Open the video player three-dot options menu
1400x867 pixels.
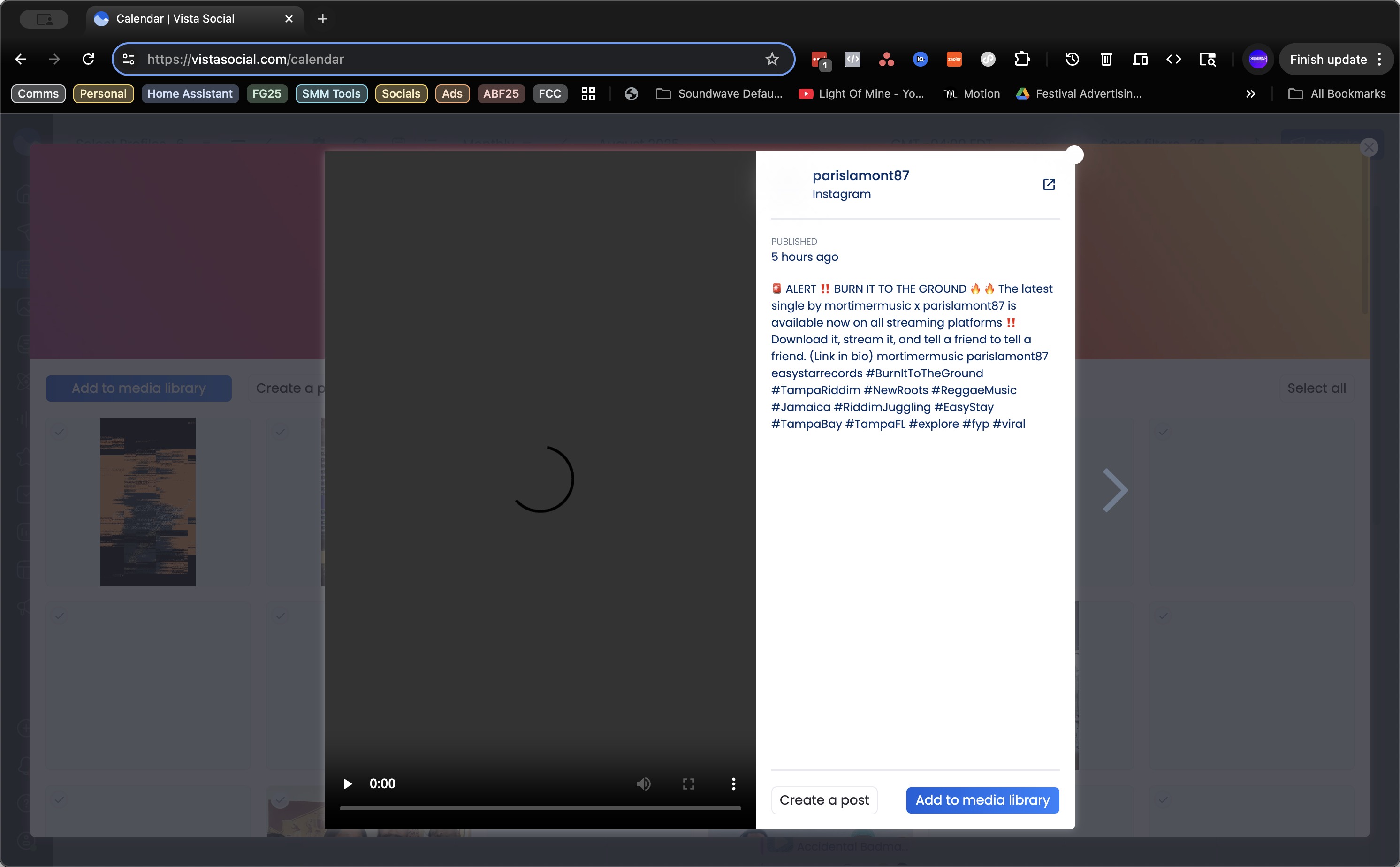coord(733,784)
